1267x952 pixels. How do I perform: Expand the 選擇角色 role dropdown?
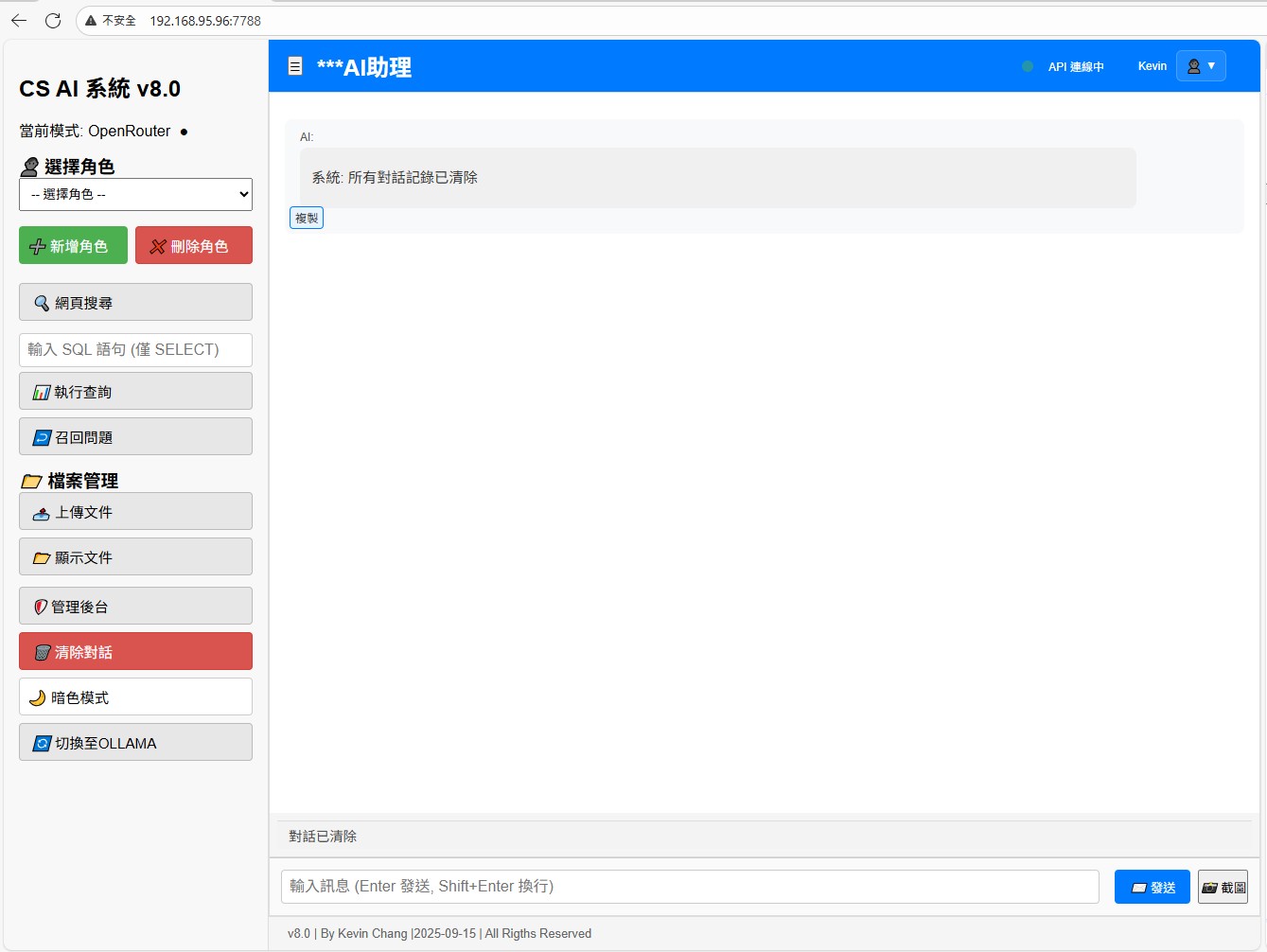point(135,194)
